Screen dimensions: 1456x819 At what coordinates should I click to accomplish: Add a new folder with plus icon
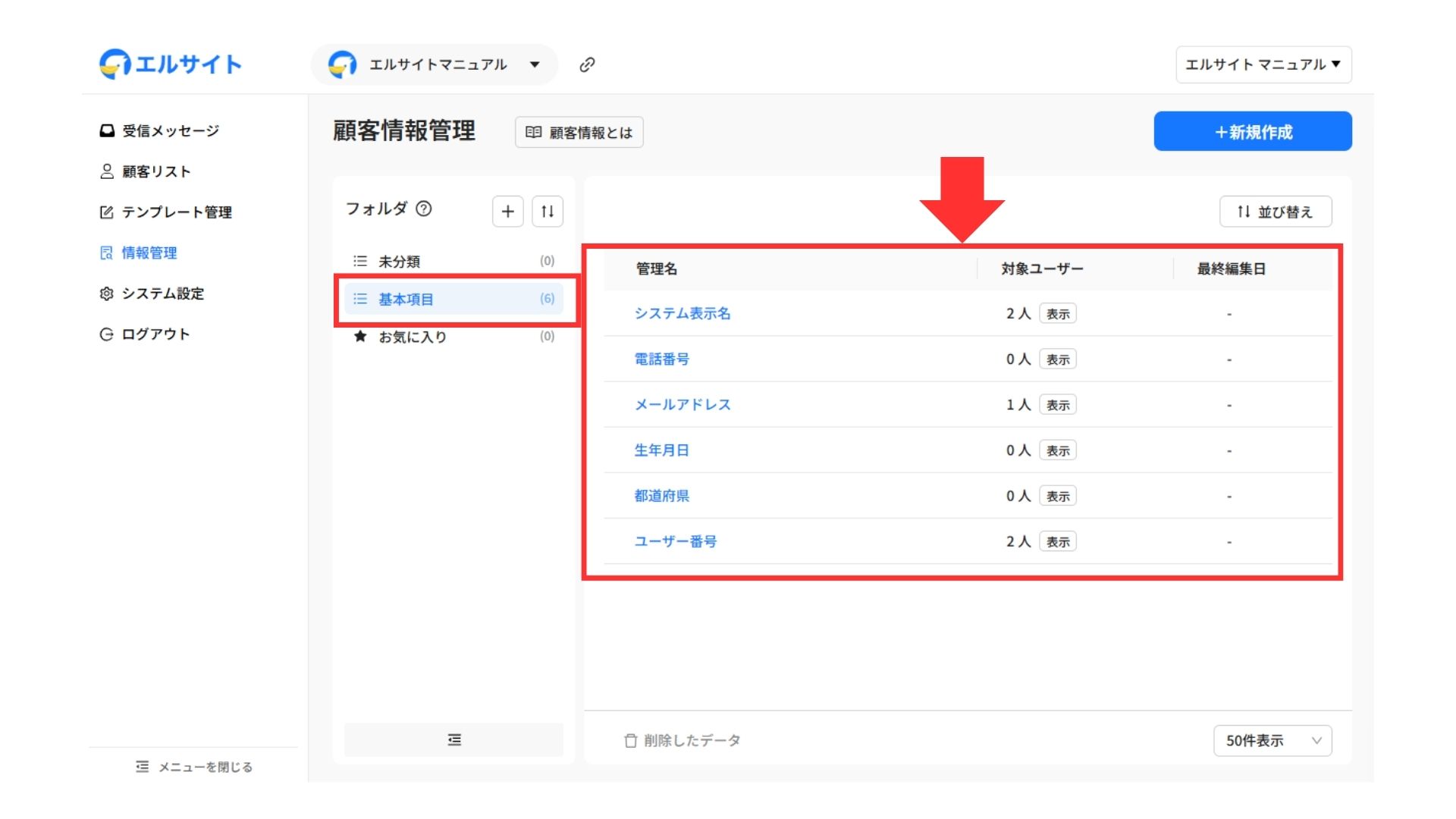507,212
